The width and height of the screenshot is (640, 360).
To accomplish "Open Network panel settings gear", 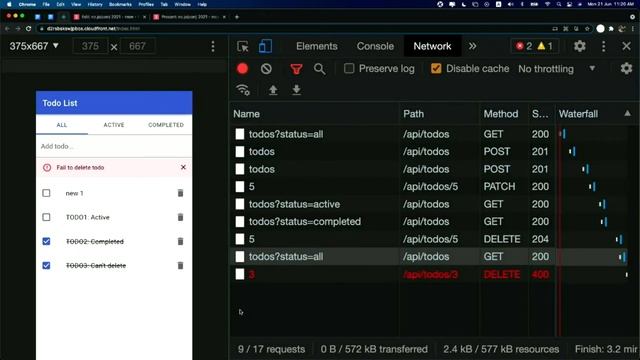I will pos(626,69).
